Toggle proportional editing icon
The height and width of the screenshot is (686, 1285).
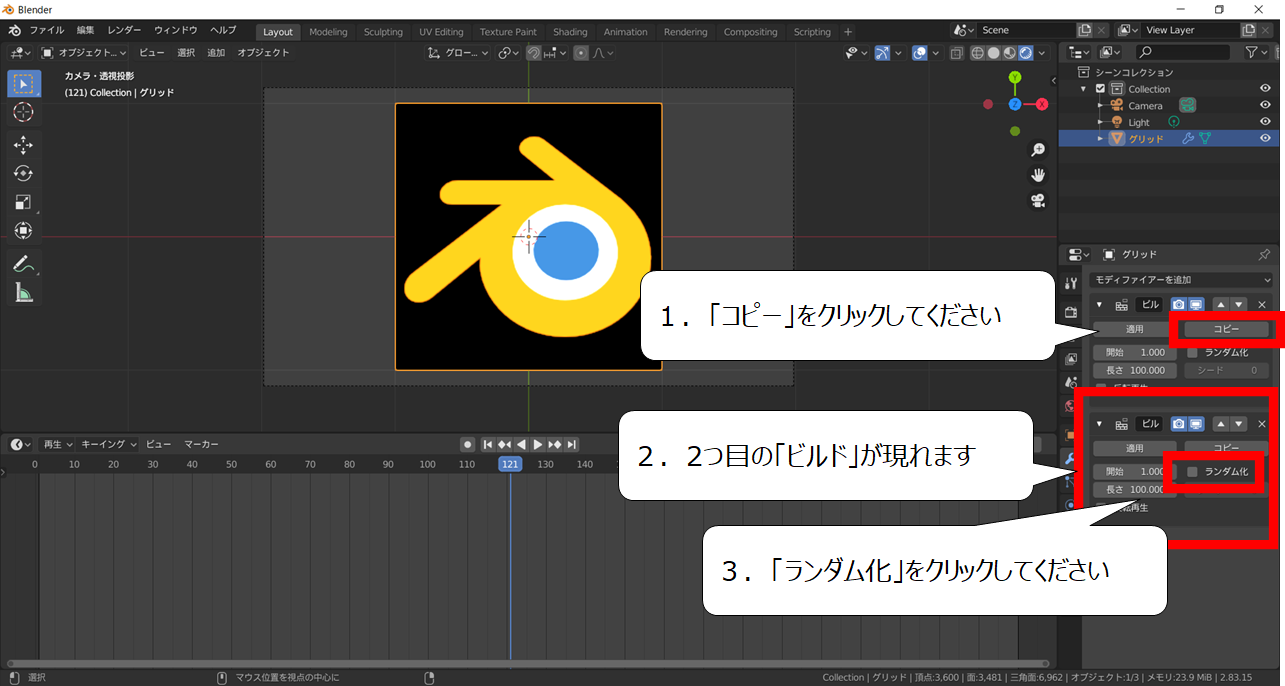(581, 53)
